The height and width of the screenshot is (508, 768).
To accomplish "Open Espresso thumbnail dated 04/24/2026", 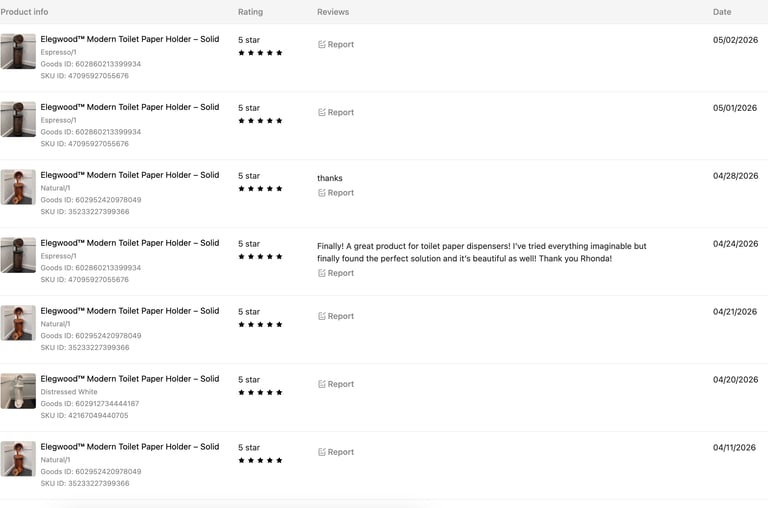I will click(x=18, y=255).
